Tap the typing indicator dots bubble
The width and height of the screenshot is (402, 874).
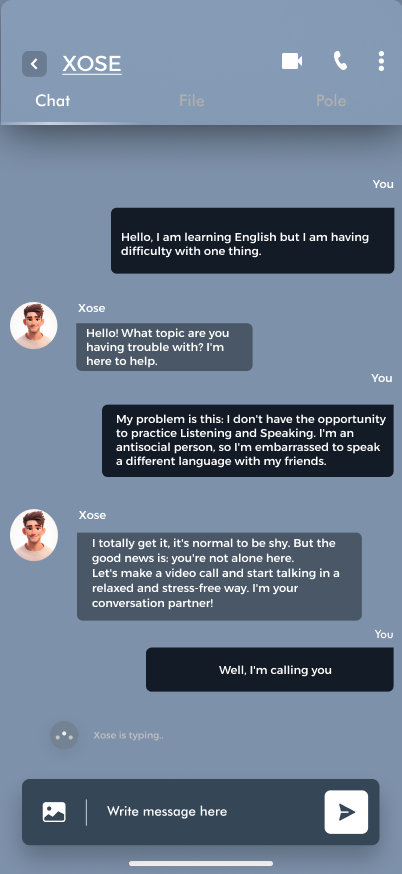[64, 735]
